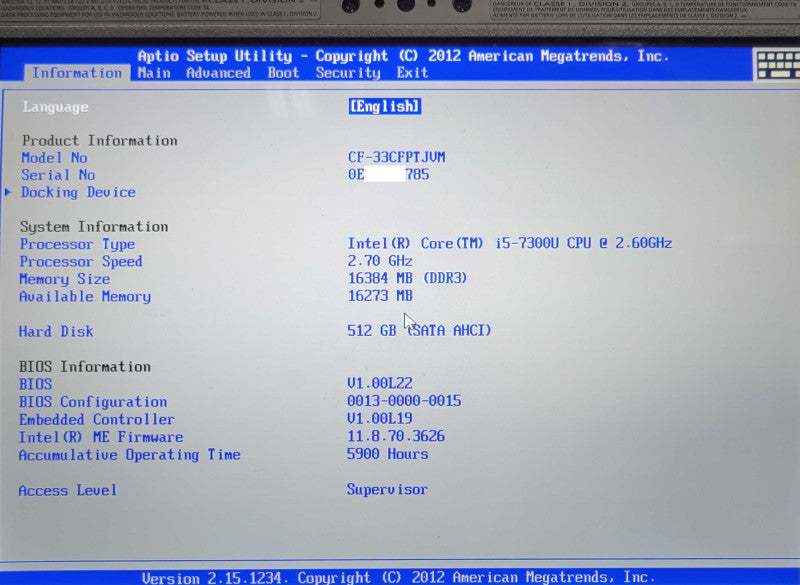Viewport: 800px width, 585px height.
Task: Click the Processor Type label
Action: [78, 244]
